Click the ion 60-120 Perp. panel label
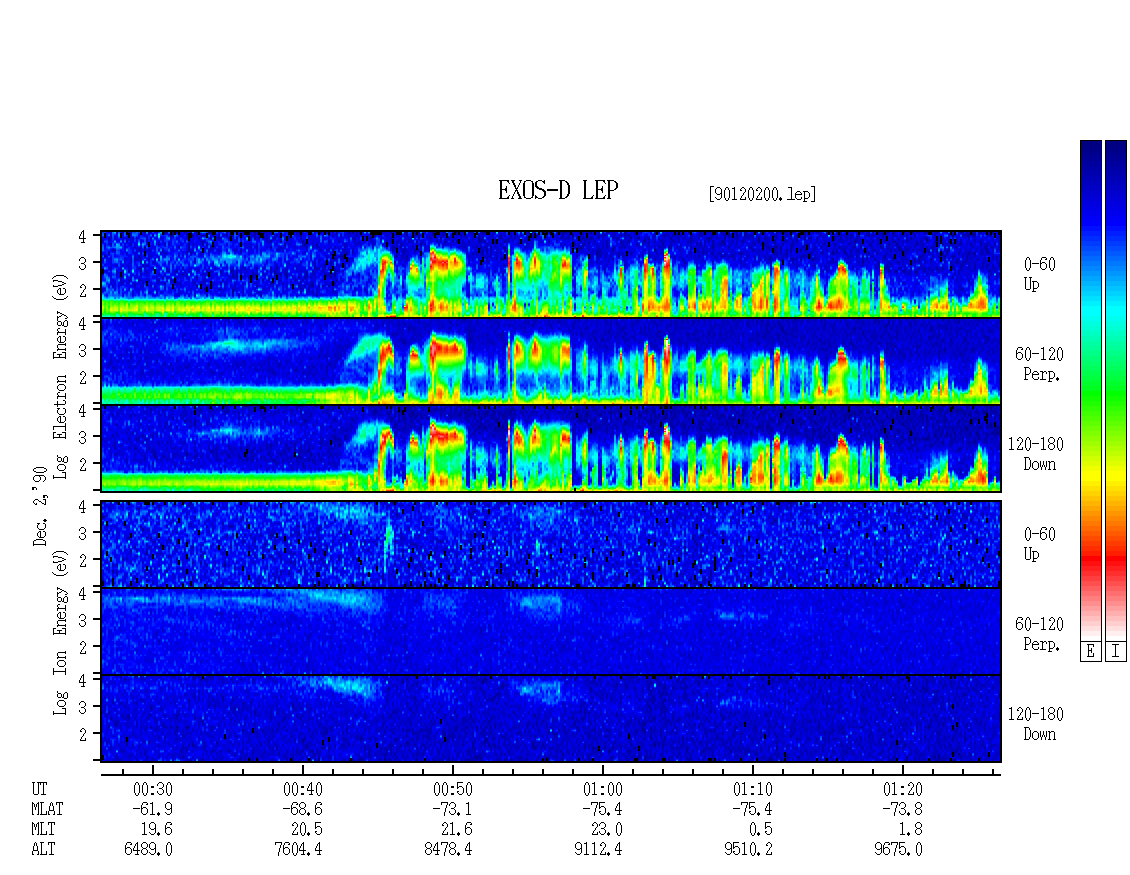1130x875 pixels. coord(1039,634)
